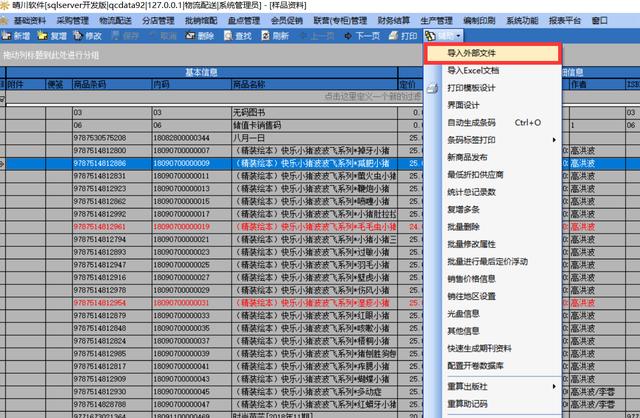
Task: Sort by the 商品名称 column header
Action: [x=314, y=84]
